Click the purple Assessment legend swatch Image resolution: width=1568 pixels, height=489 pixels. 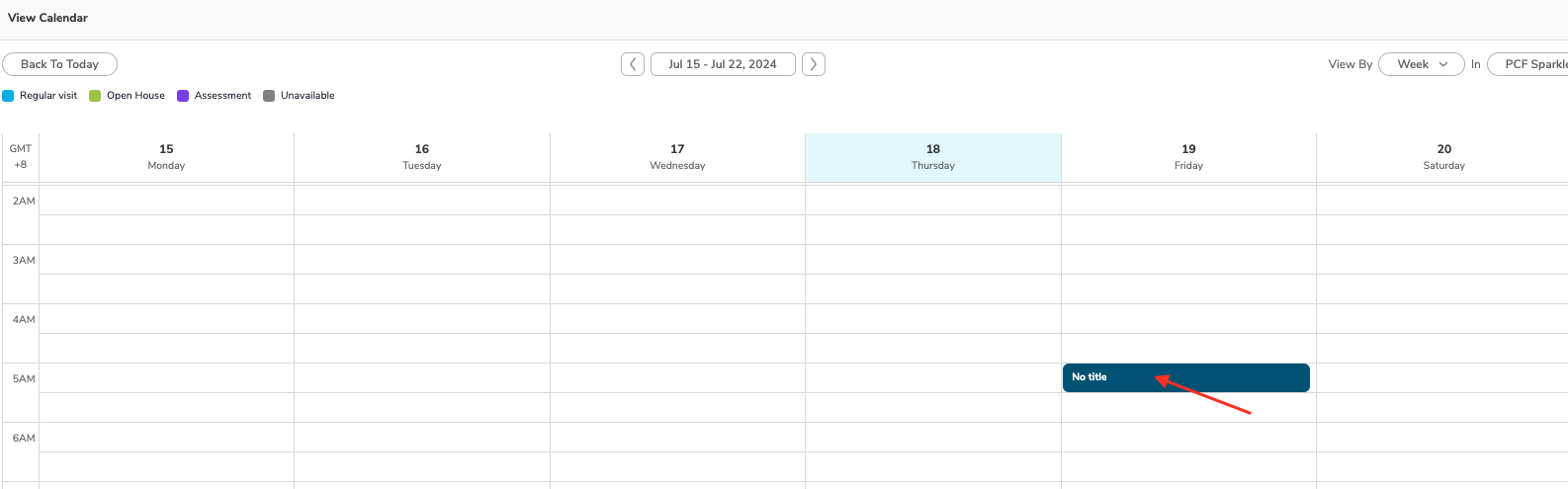click(x=183, y=96)
